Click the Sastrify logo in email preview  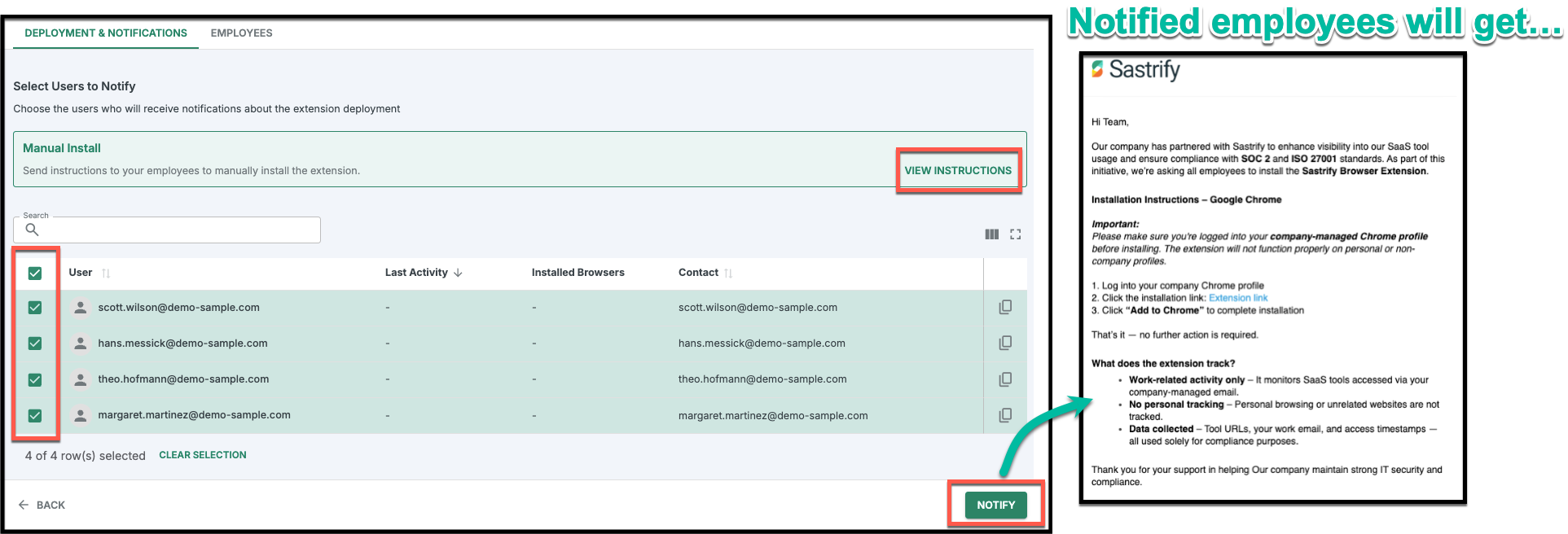point(1135,70)
